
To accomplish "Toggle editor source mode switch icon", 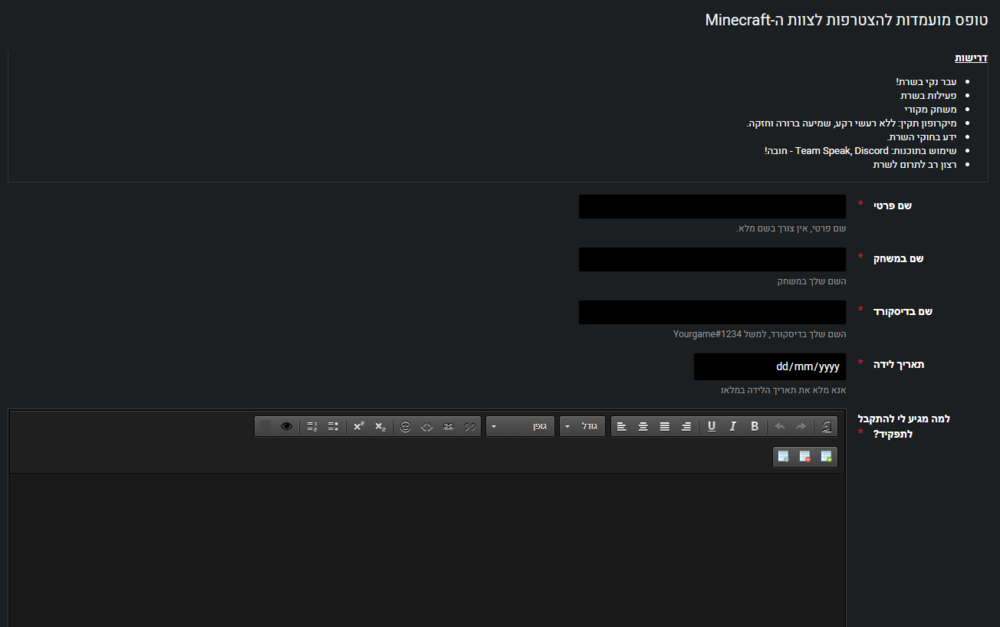I will coord(265,426).
